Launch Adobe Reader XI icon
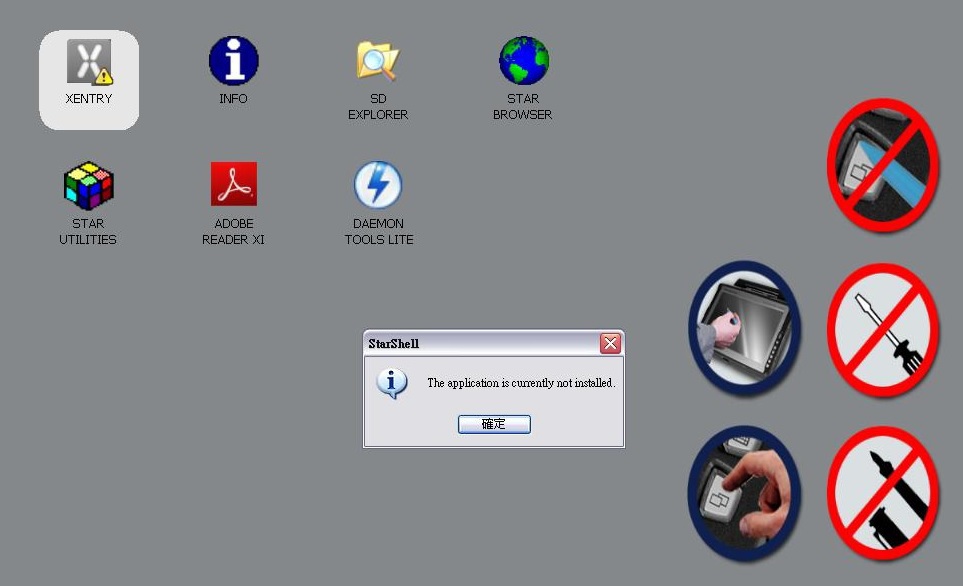Viewport: 963px width, 586px height. coord(233,184)
